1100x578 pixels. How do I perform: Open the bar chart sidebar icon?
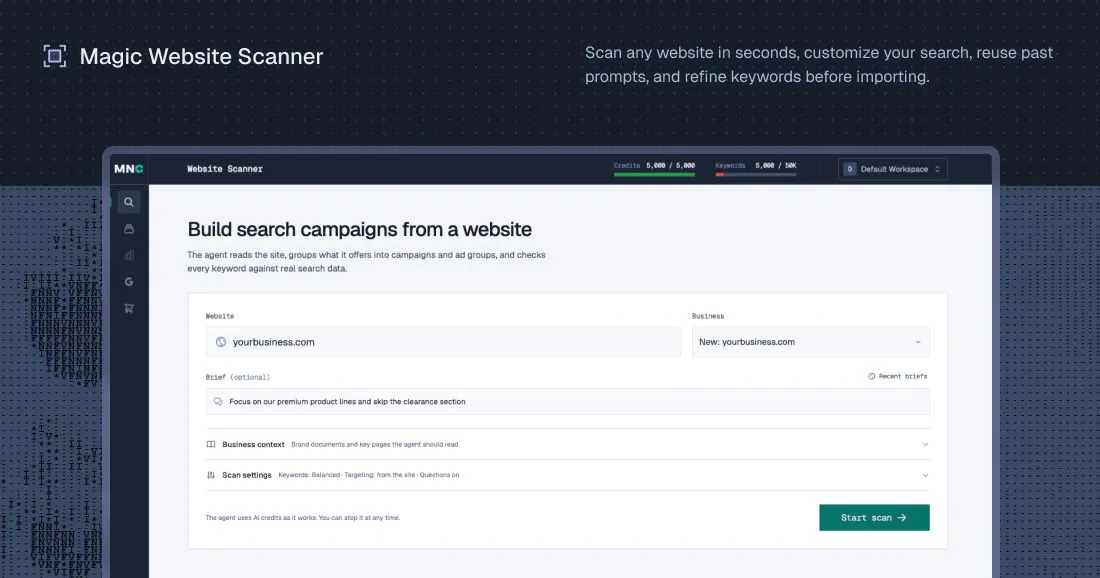click(x=128, y=255)
